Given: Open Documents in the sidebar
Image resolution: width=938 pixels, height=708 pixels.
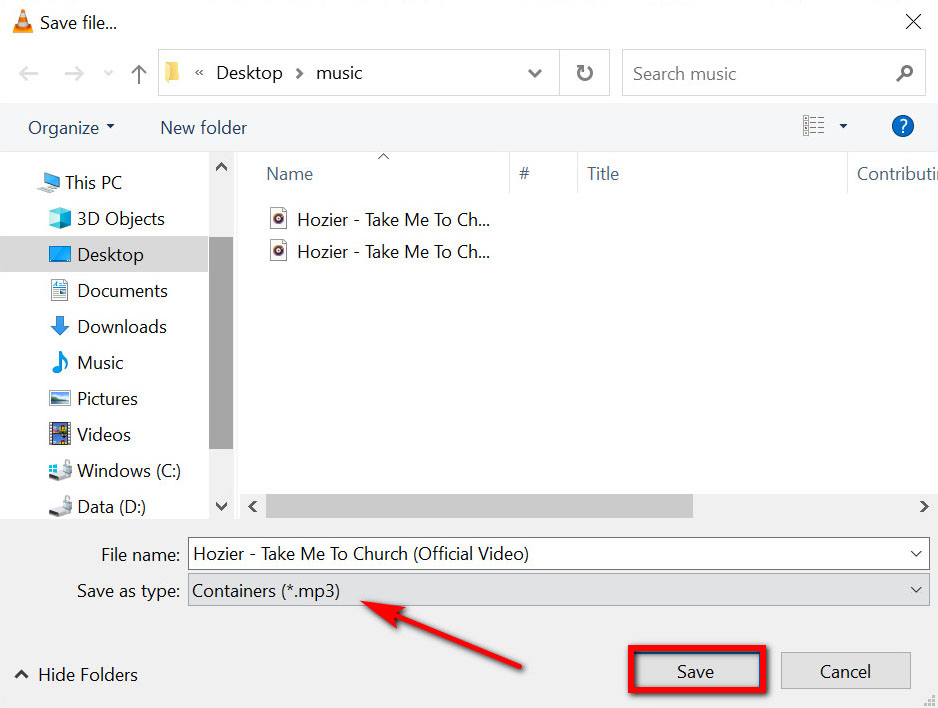Looking at the screenshot, I should (108, 291).
